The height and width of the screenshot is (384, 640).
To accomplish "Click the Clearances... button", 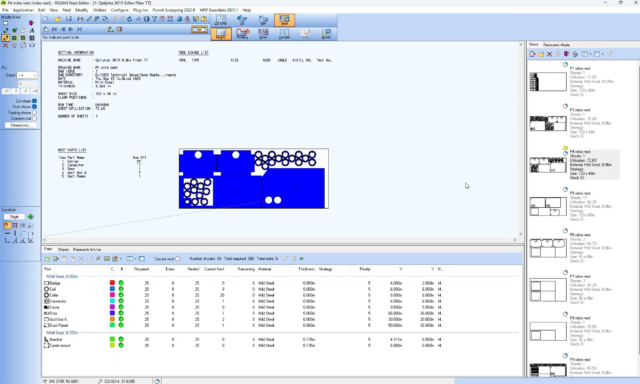I will pyautogui.click(x=20, y=125).
